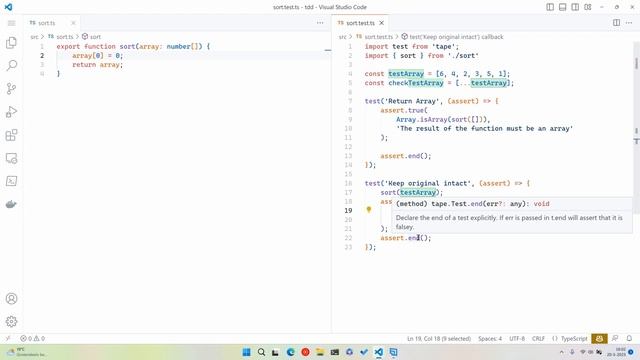The height and width of the screenshot is (360, 640).
Task: Click the highlighted Copilot status icon
Action: click(599, 339)
